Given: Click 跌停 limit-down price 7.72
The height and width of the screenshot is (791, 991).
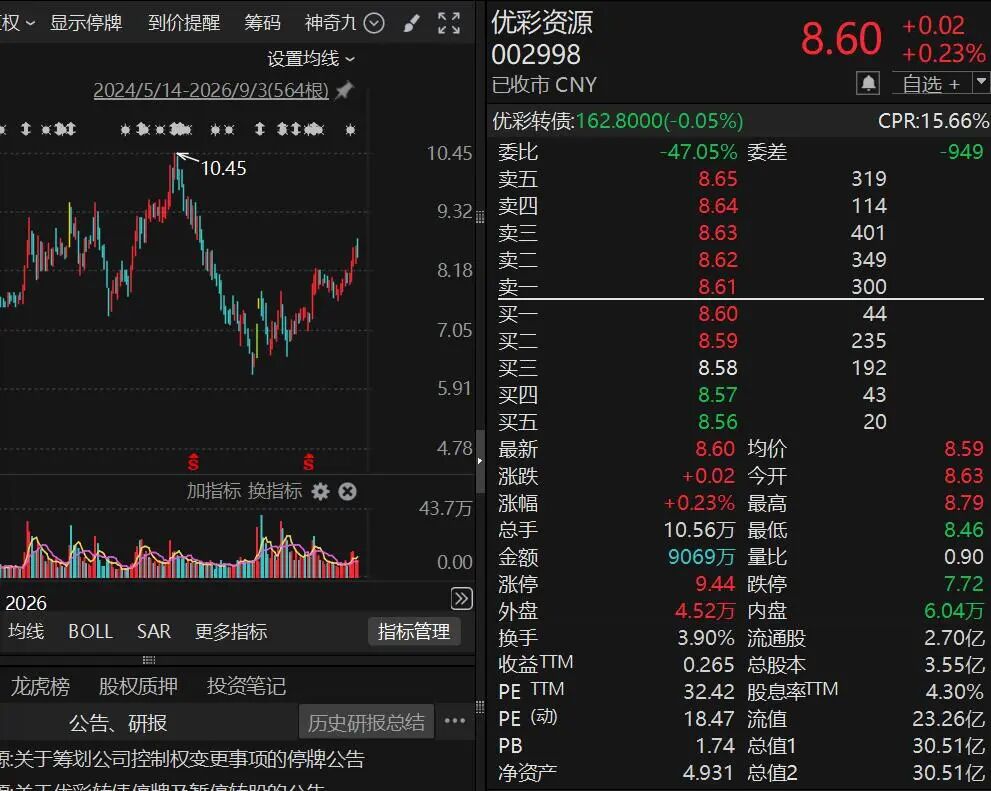Looking at the screenshot, I should pos(964,584).
